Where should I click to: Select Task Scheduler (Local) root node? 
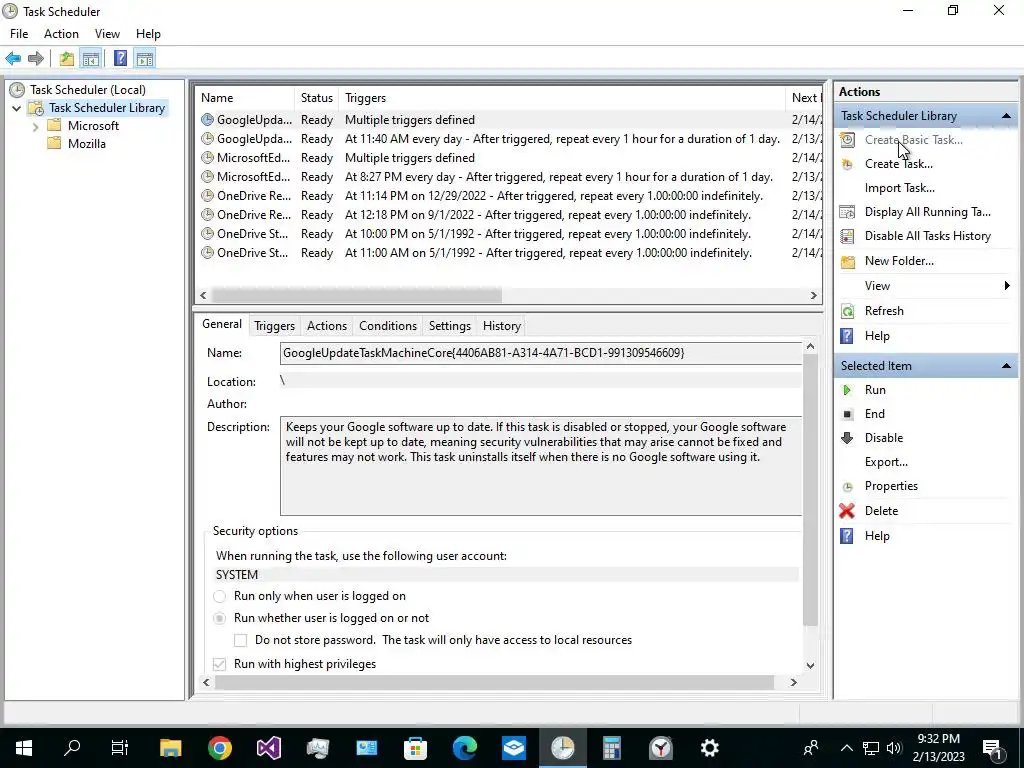[88, 90]
